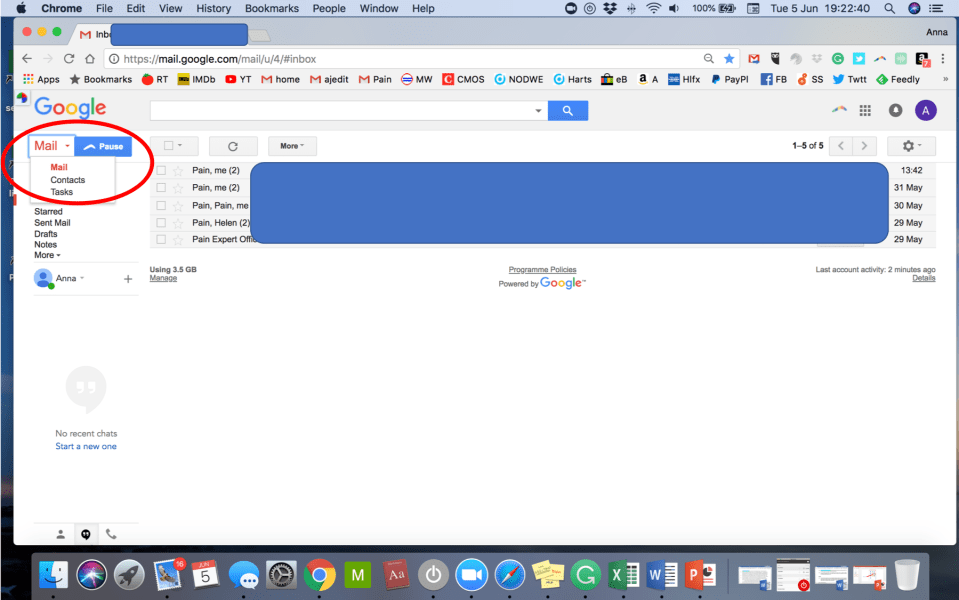Open the Programme Policies link

pyautogui.click(x=542, y=269)
